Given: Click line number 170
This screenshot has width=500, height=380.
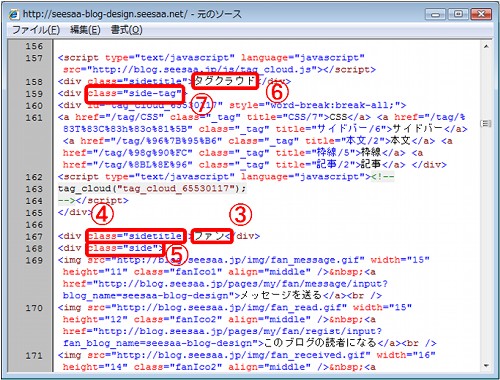Looking at the screenshot, I should [34, 308].
